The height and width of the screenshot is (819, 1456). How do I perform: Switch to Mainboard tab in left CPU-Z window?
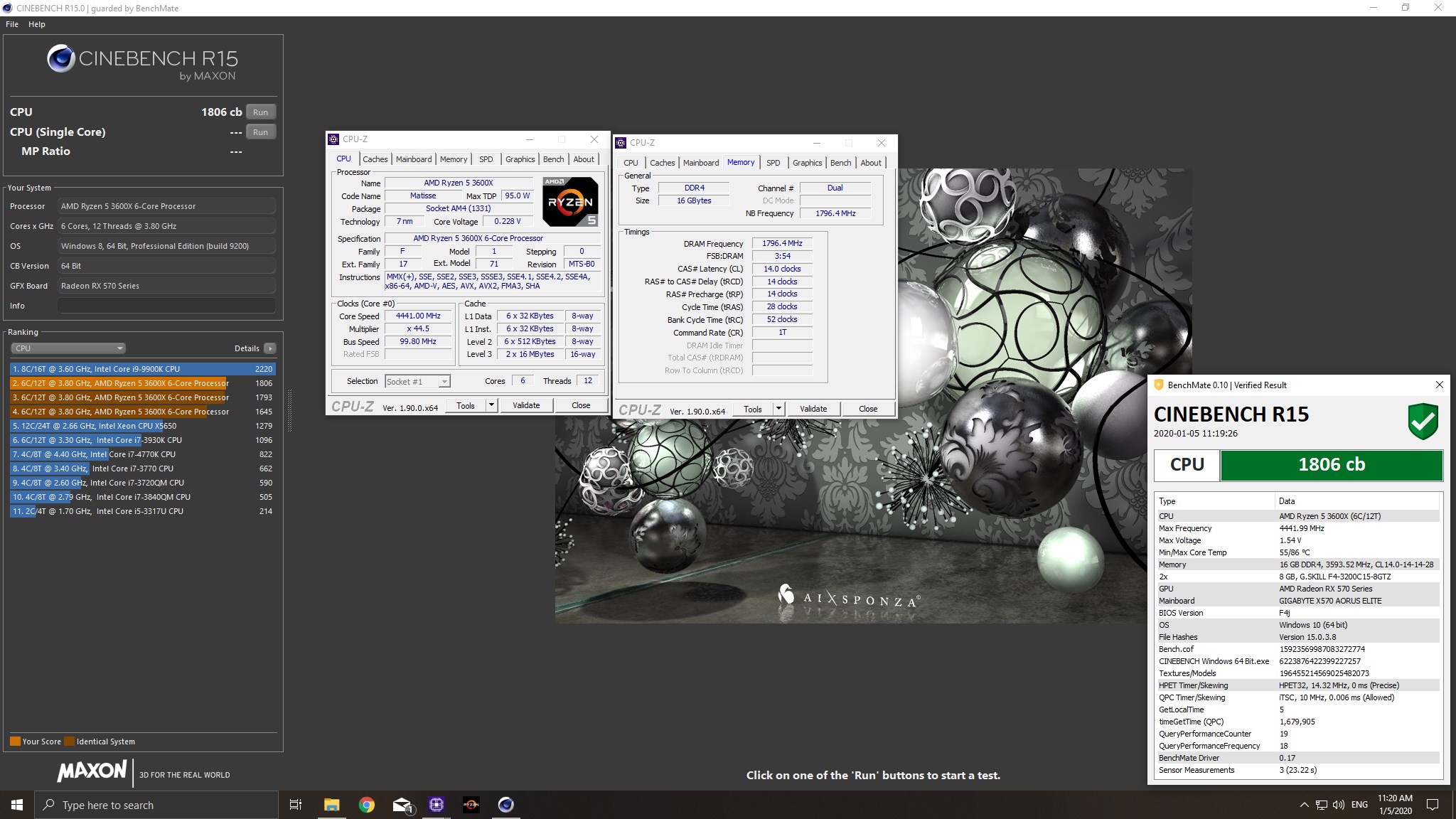coord(414,159)
